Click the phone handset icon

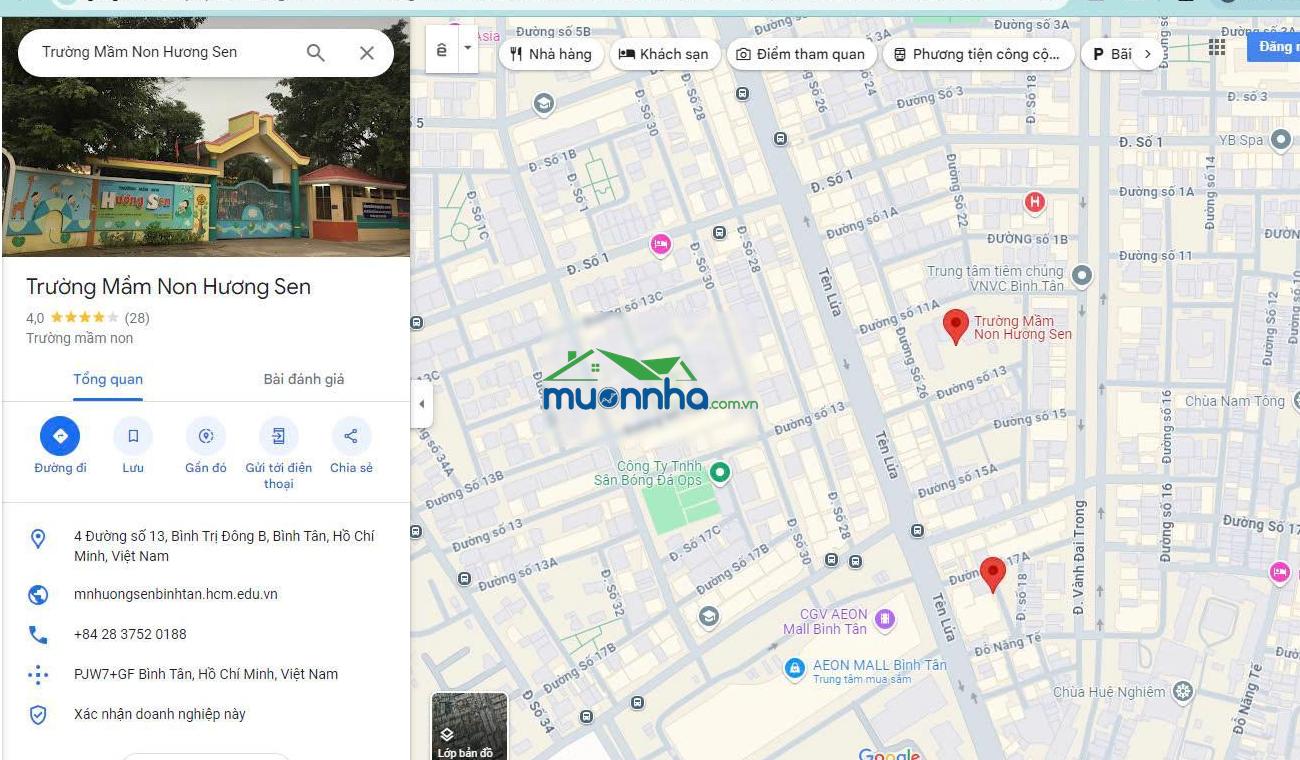38,635
